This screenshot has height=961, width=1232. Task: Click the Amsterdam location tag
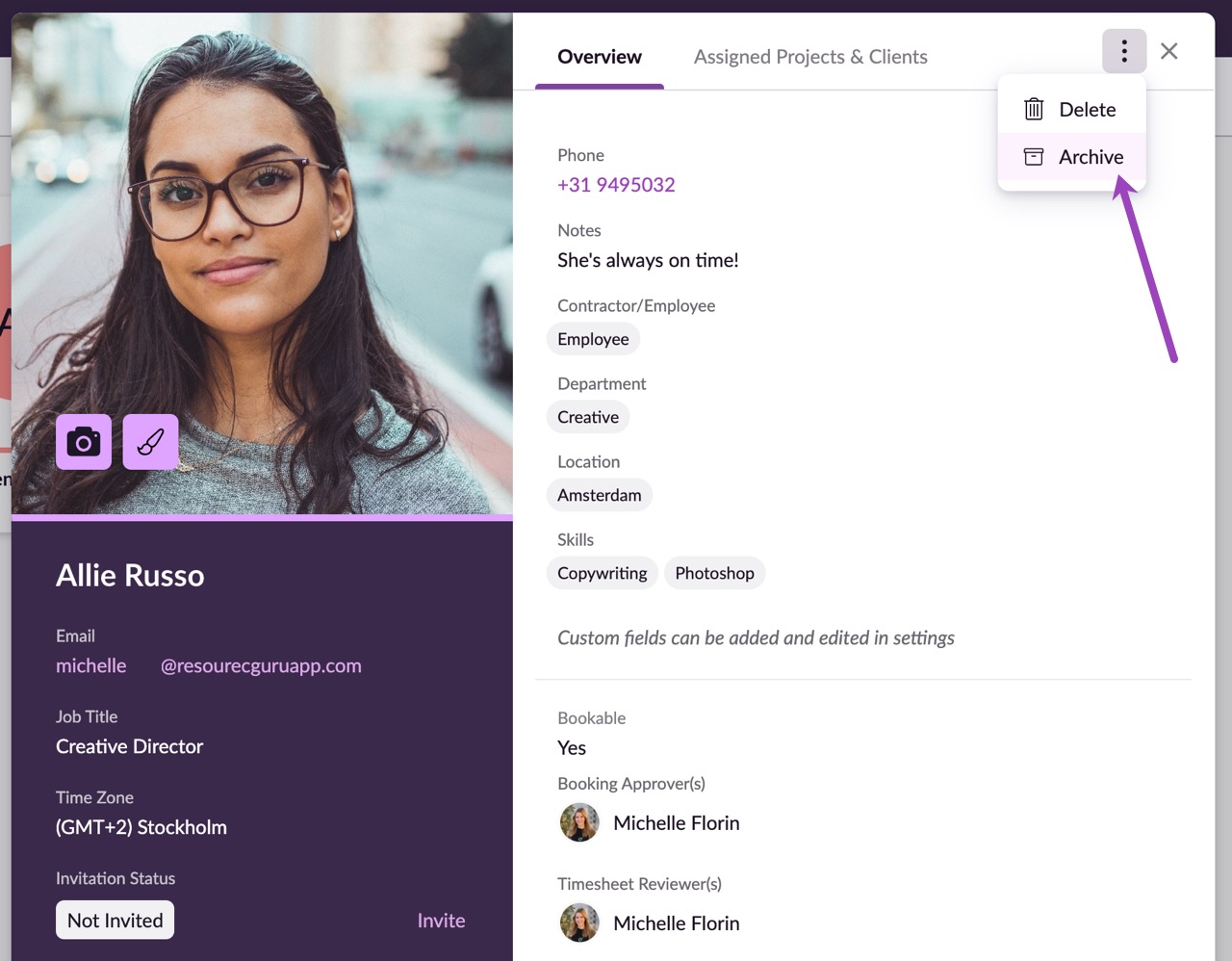[600, 495]
